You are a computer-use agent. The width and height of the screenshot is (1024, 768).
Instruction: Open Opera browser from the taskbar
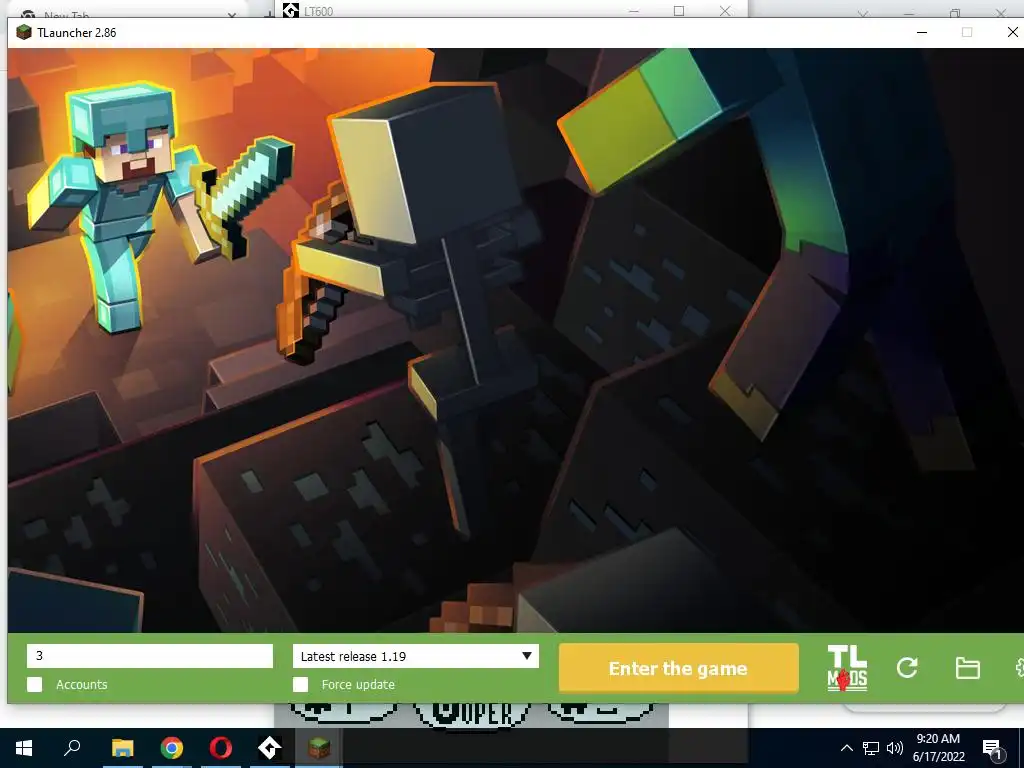221,748
